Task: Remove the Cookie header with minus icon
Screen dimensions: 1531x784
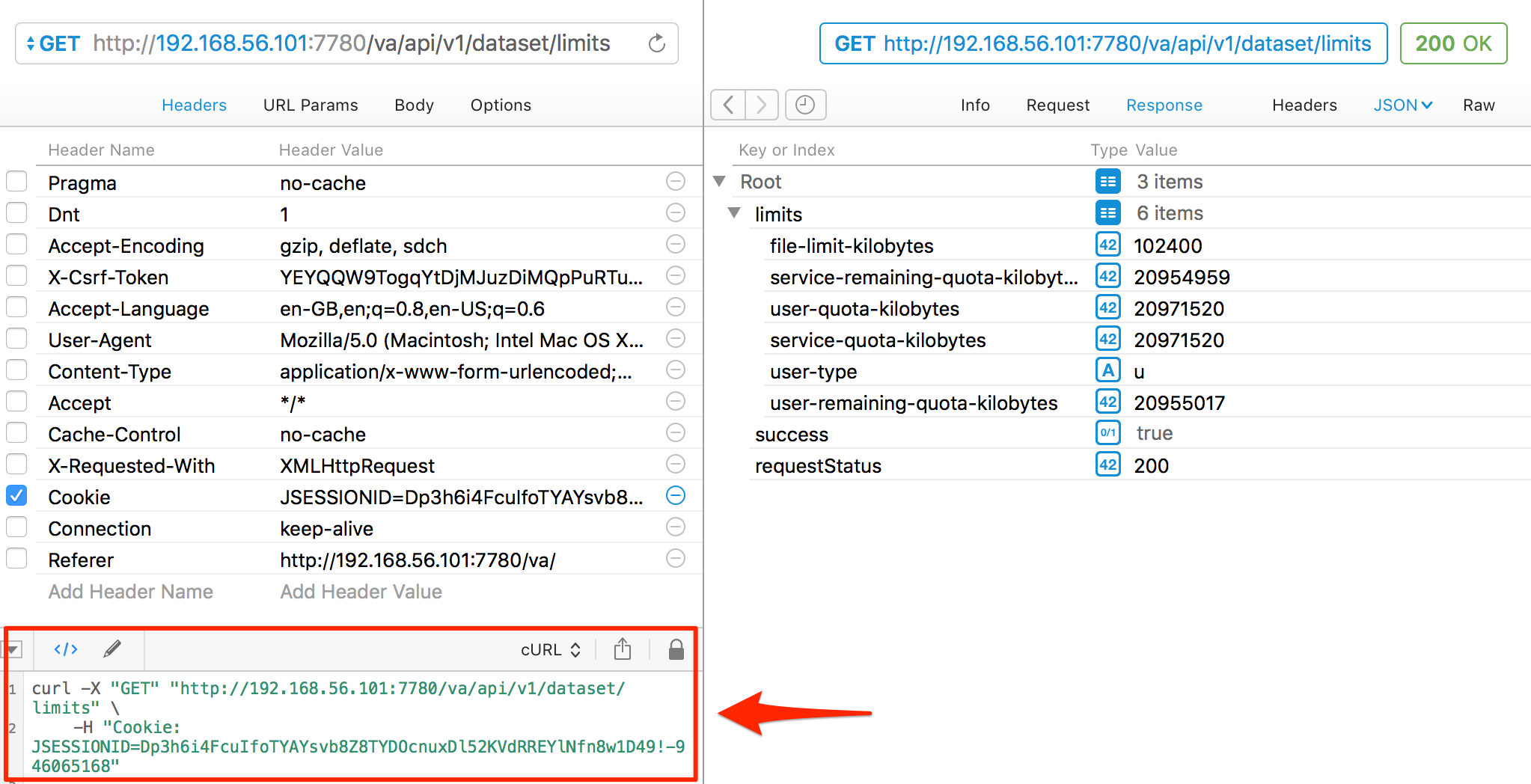Action: pos(675,496)
